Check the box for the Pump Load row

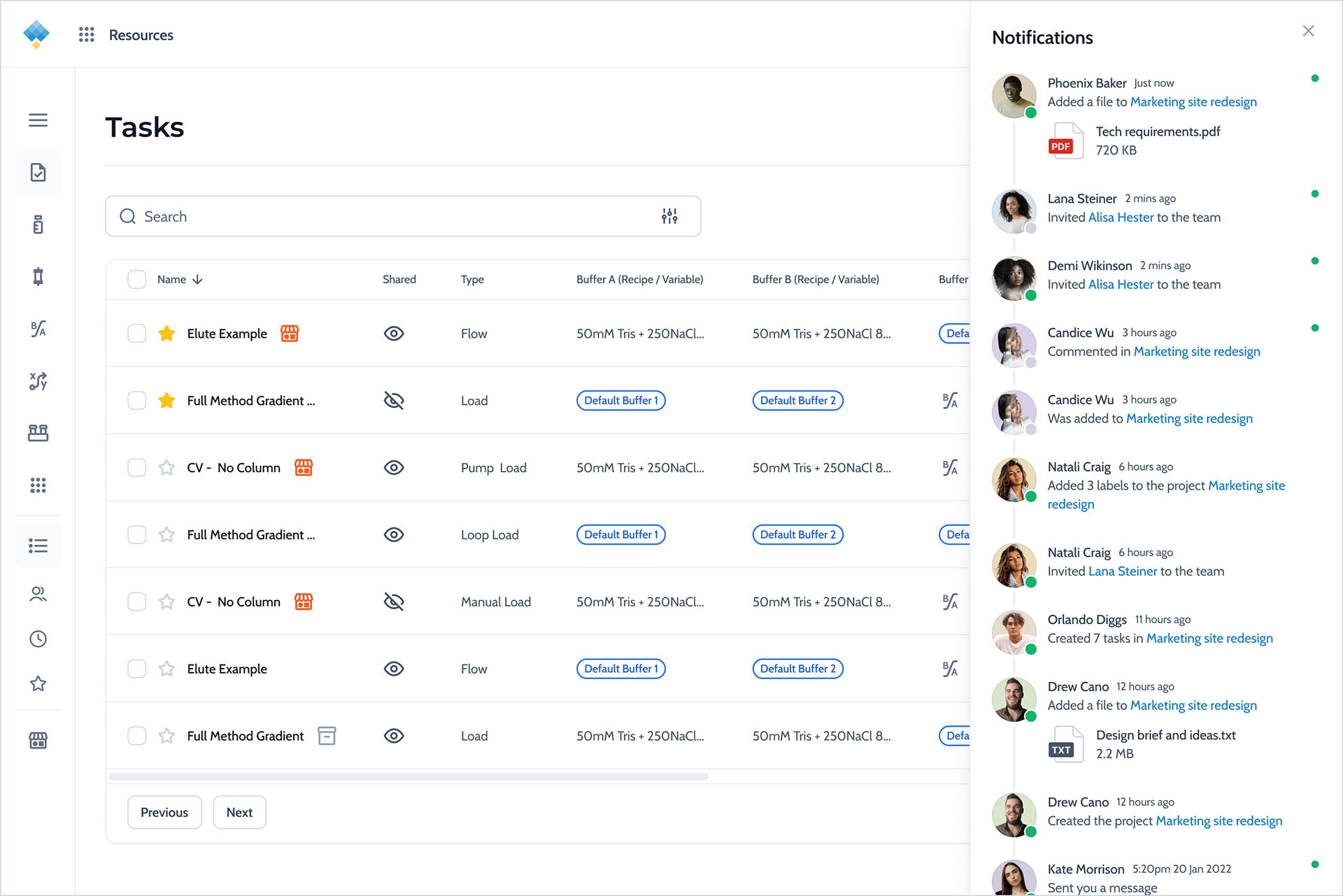click(137, 468)
